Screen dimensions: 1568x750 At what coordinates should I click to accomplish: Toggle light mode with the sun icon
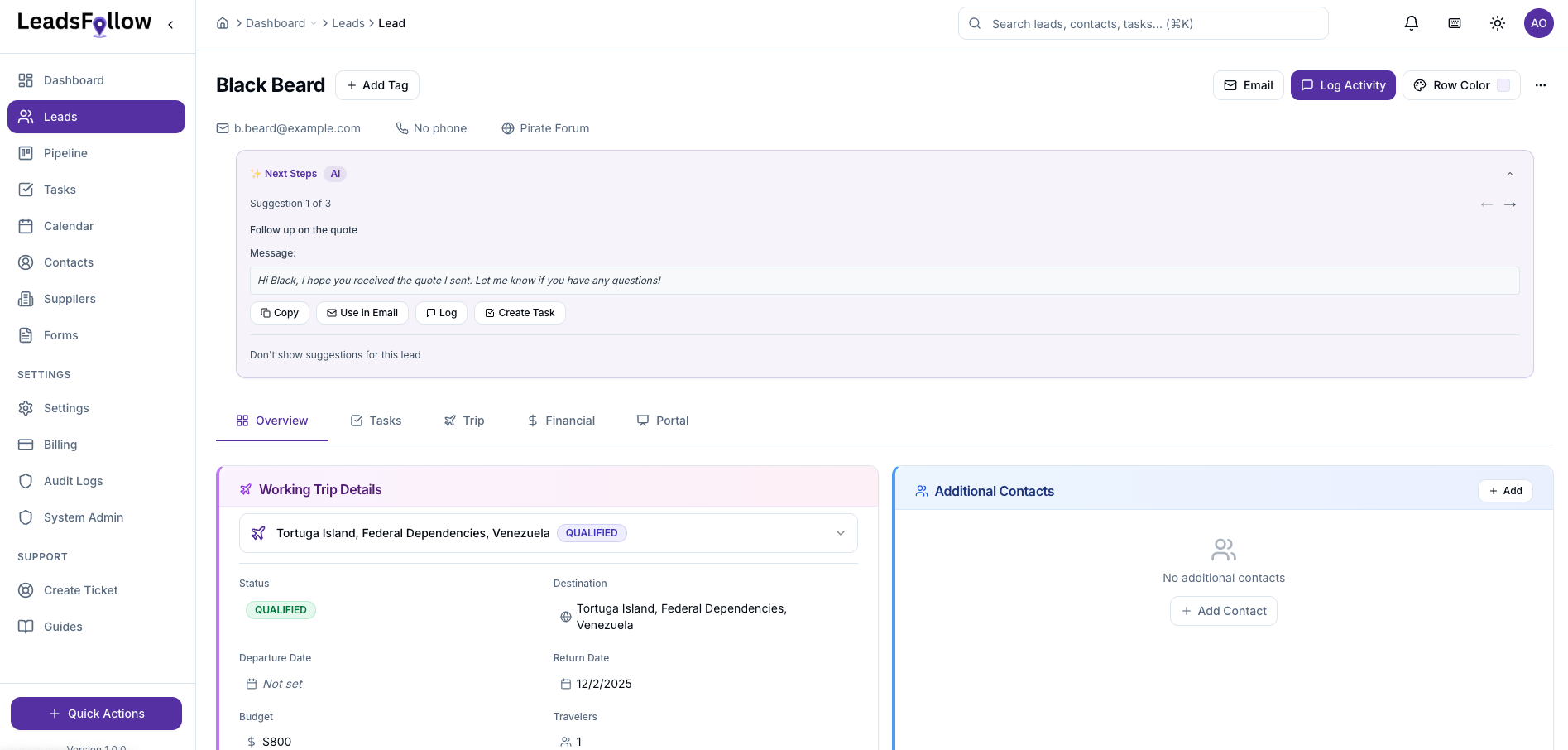[x=1498, y=23]
